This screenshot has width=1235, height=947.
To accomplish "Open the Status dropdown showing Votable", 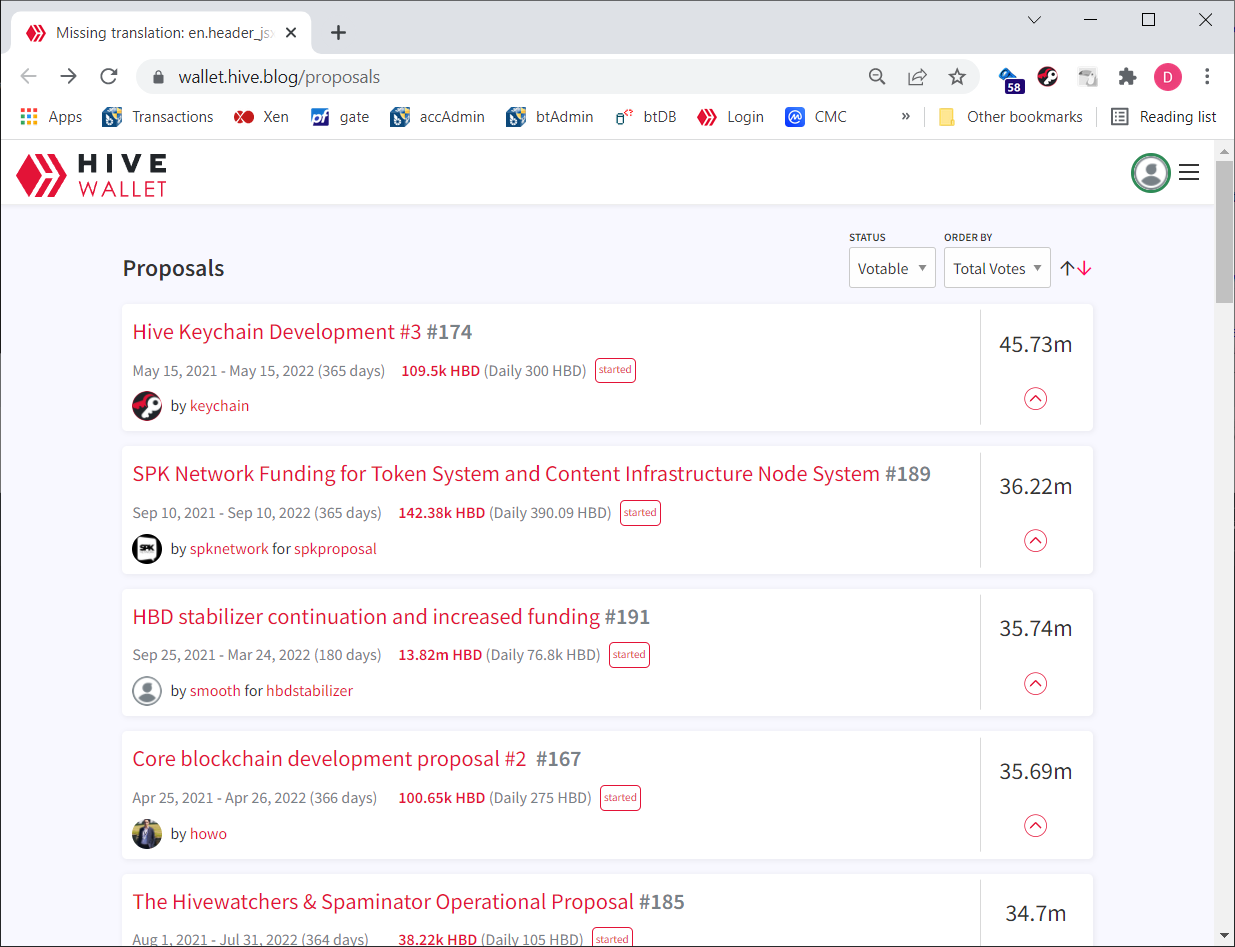I will coord(891,268).
